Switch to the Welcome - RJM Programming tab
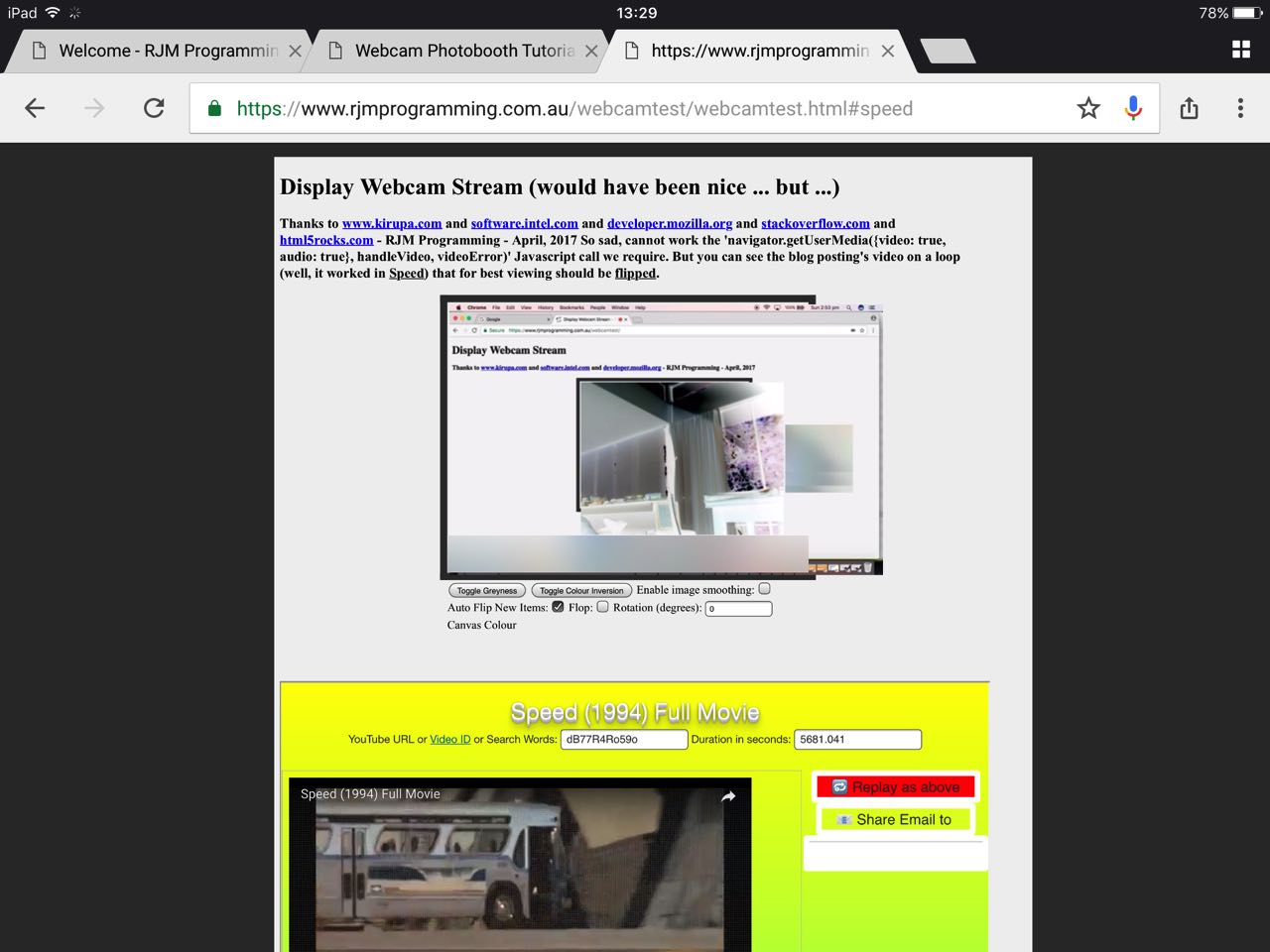This screenshot has height=952, width=1270. point(159,51)
